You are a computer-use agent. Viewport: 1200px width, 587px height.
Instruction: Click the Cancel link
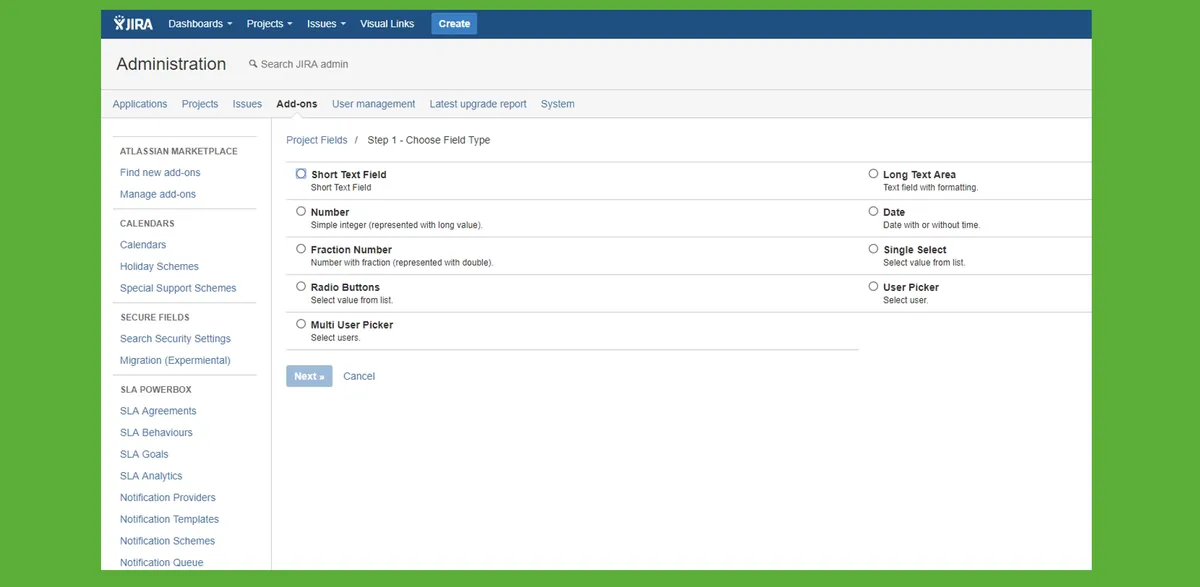[x=359, y=376]
